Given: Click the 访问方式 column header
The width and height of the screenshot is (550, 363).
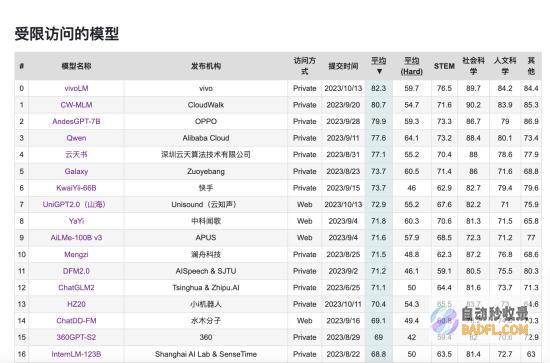Looking at the screenshot, I should tap(304, 66).
